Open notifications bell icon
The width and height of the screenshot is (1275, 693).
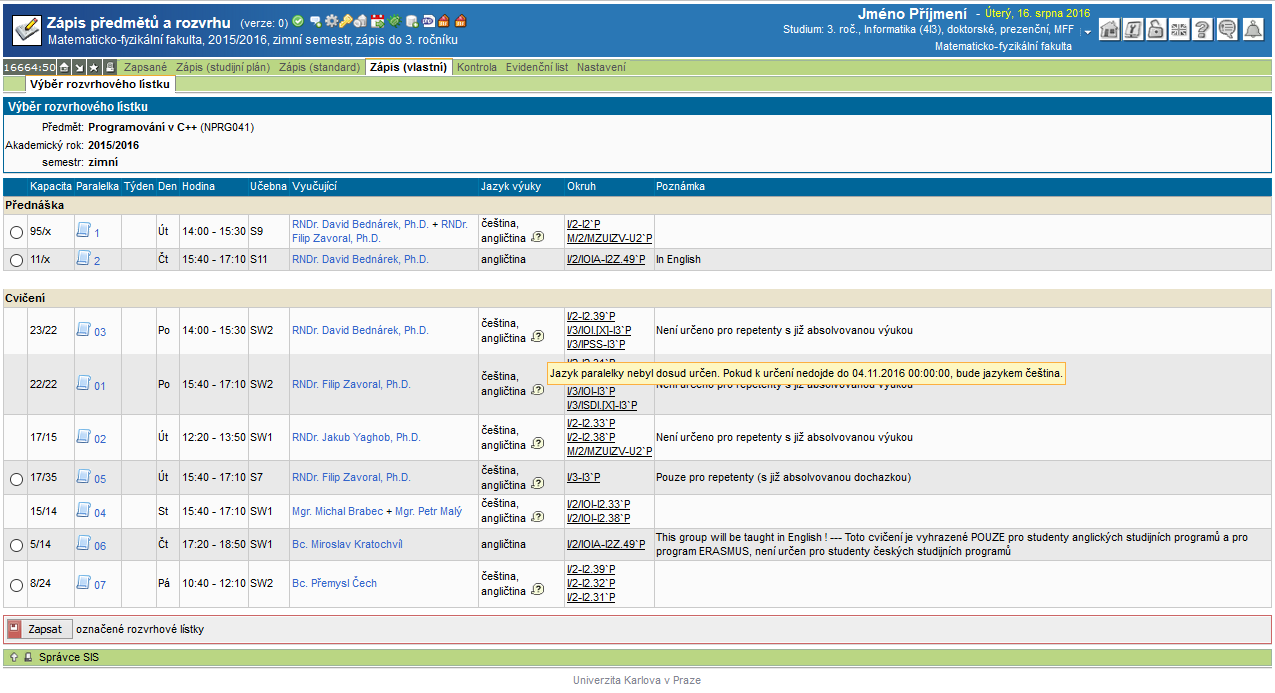click(1253, 30)
